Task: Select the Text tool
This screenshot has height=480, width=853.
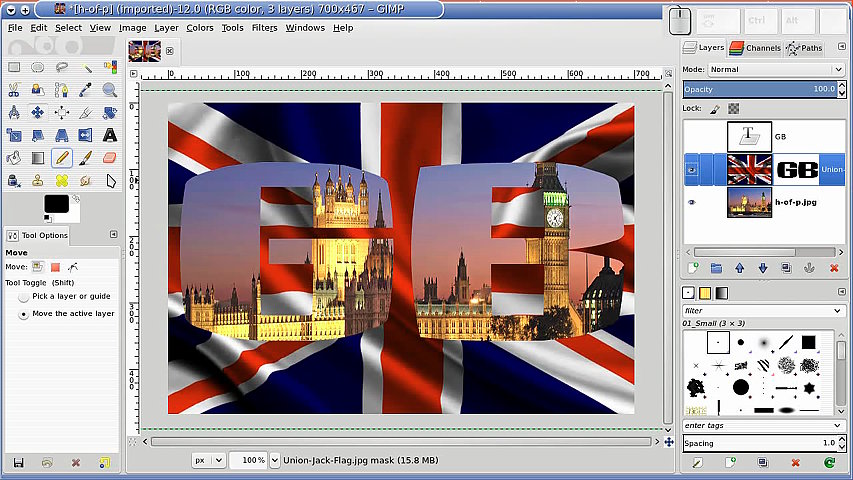Action: coord(110,135)
